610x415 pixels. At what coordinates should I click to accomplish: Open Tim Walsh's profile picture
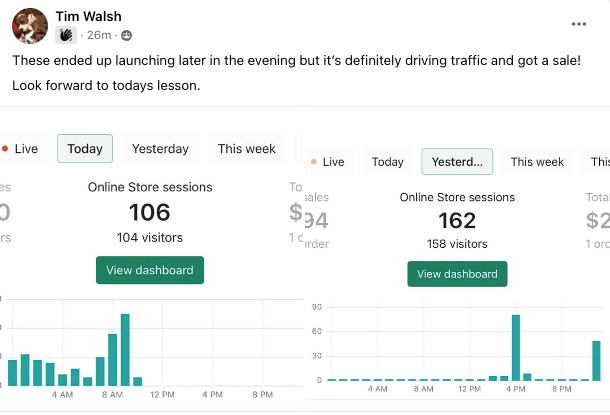30,26
